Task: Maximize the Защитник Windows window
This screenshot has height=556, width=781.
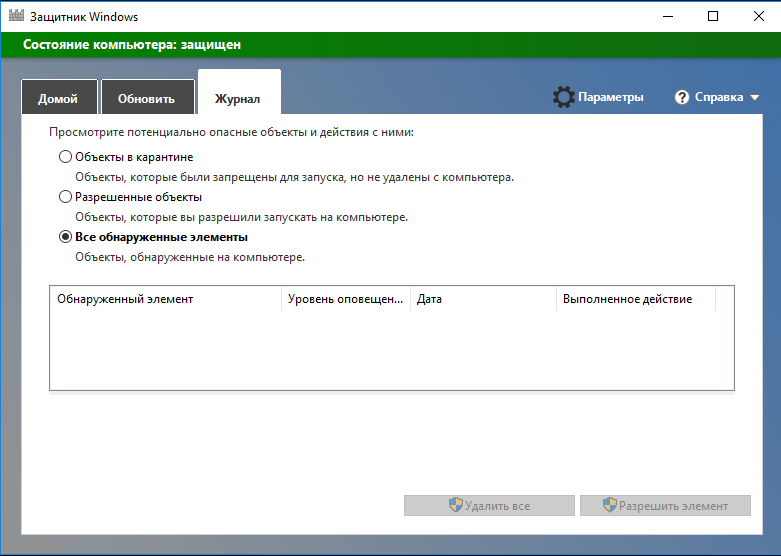Action: tap(713, 16)
